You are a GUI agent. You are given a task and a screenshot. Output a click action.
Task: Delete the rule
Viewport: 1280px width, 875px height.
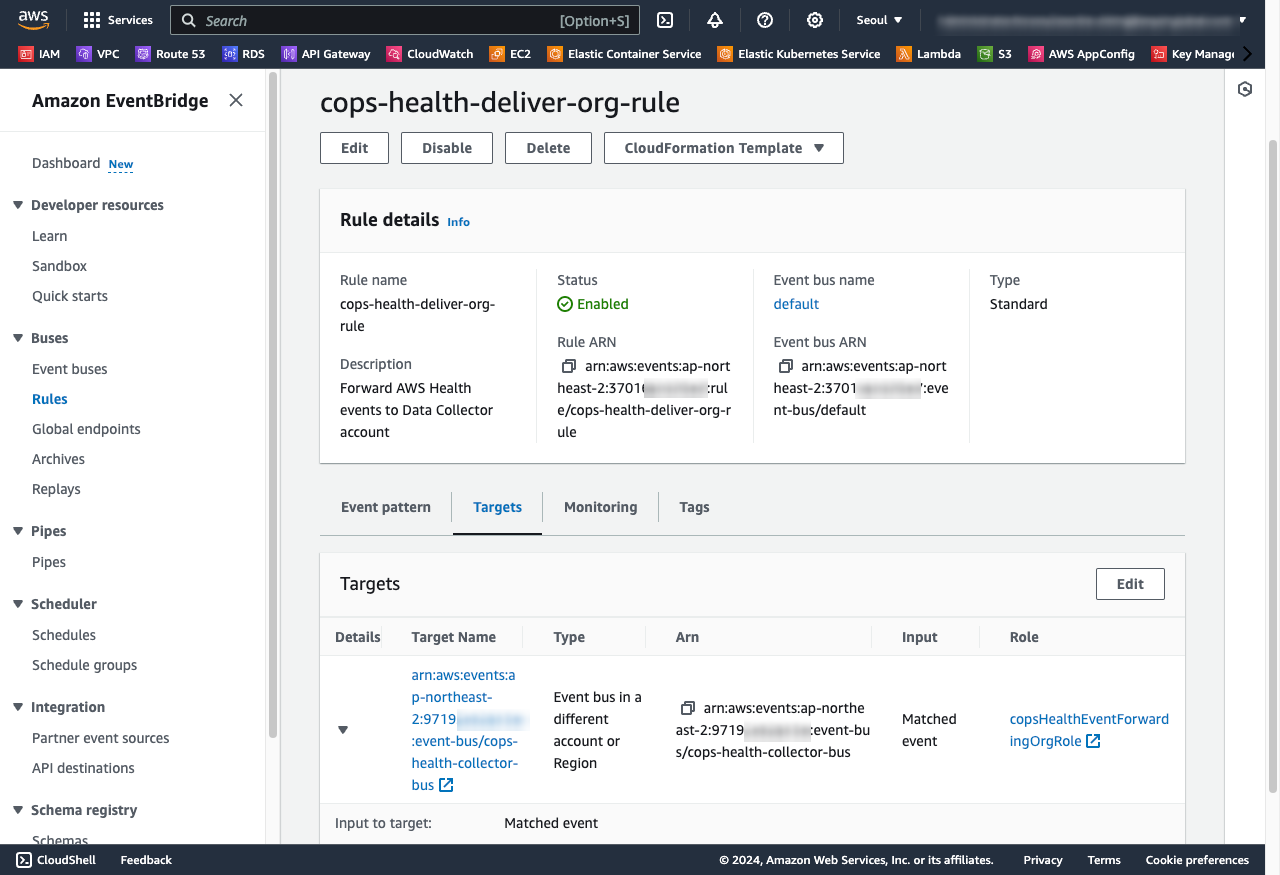548,148
